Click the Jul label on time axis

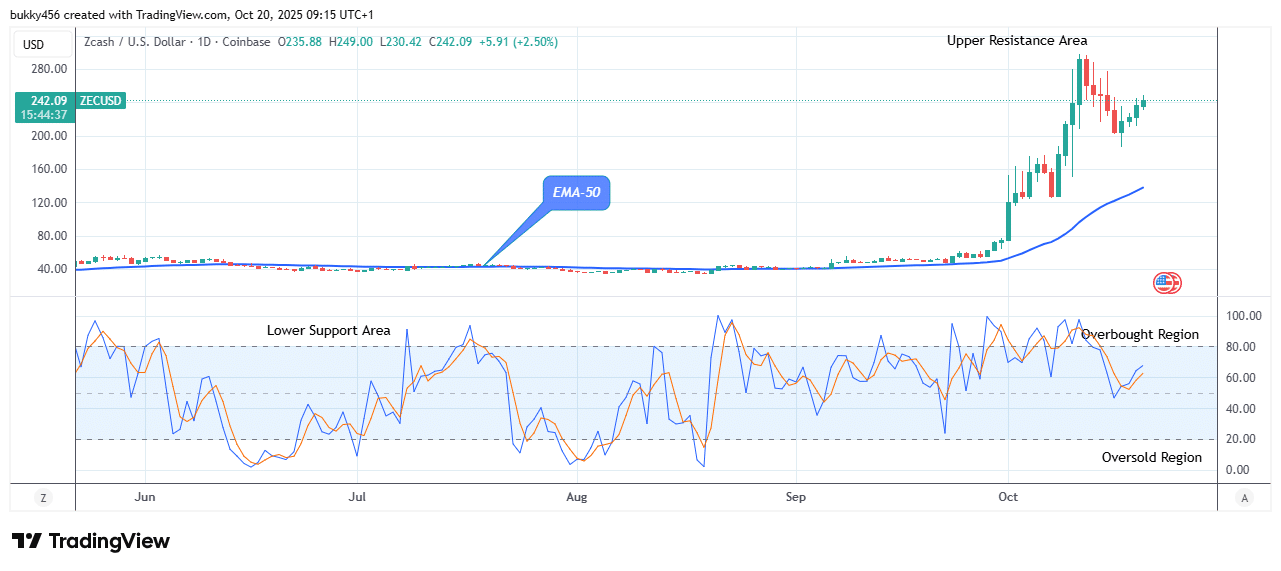pos(358,496)
